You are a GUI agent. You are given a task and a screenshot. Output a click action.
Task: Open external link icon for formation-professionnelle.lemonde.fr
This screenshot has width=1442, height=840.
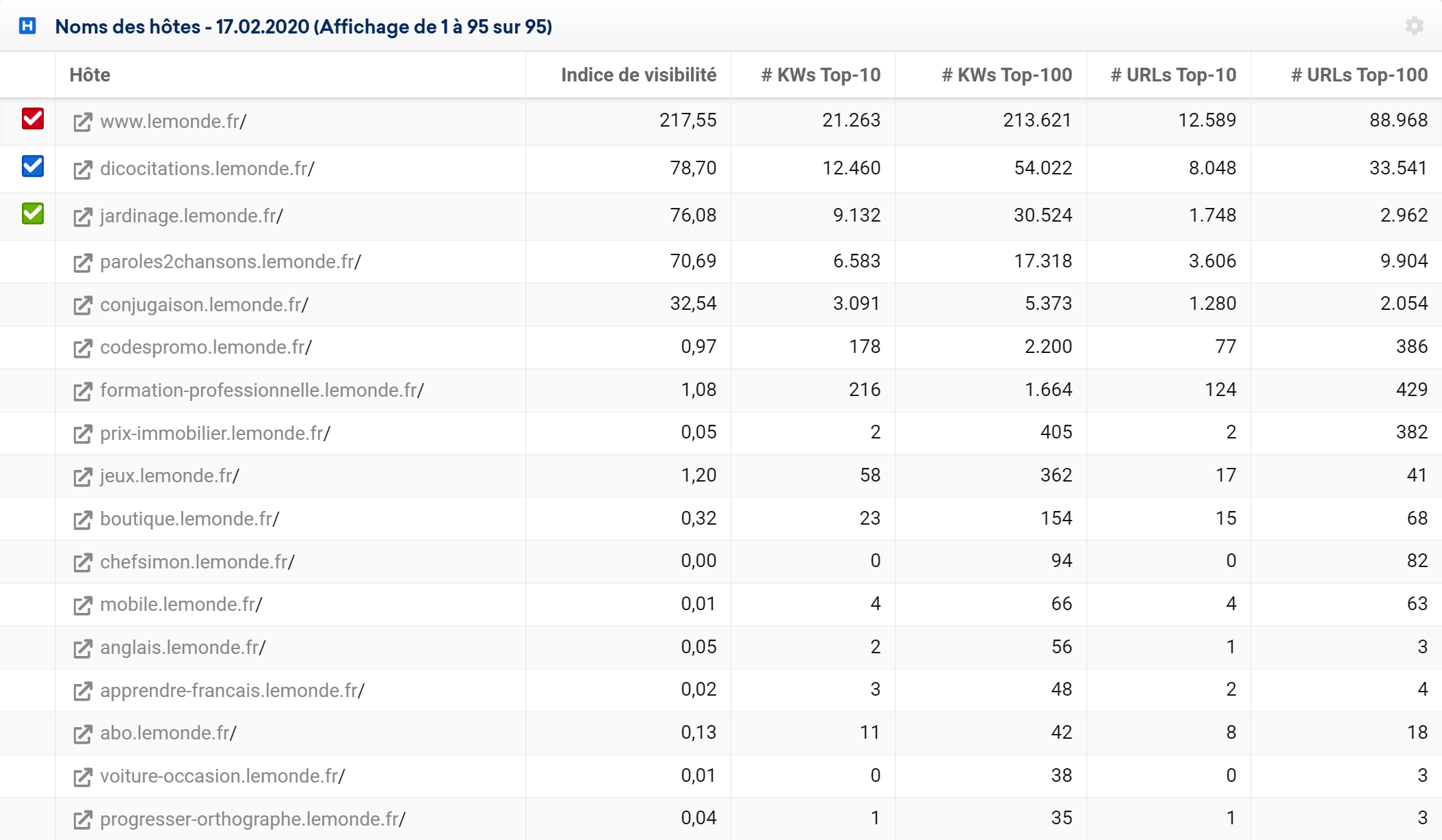(83, 391)
